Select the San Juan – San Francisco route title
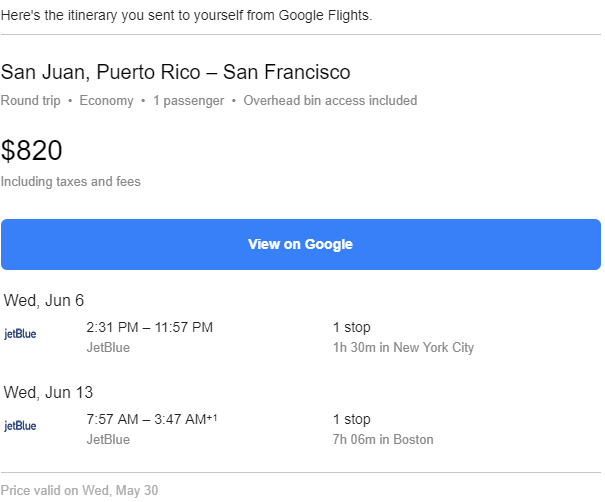The height and width of the screenshot is (502, 605). pos(176,72)
